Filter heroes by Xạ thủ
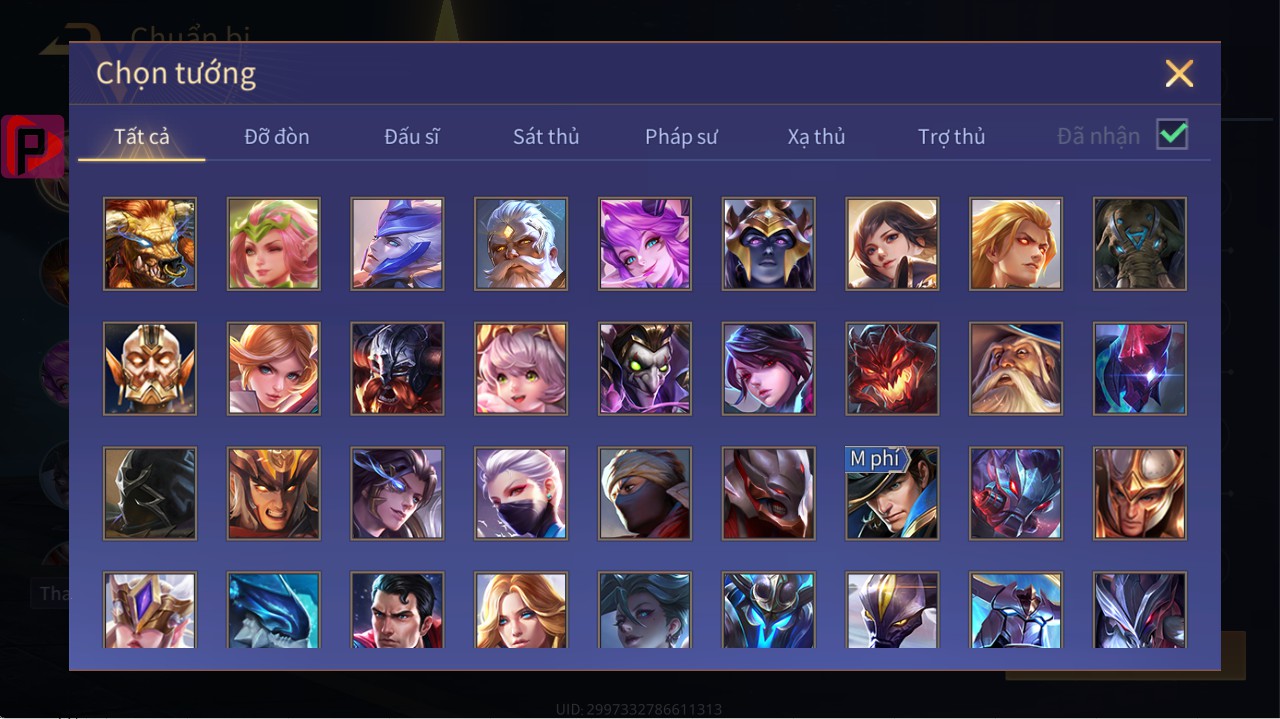This screenshot has width=1280, height=719. (816, 137)
